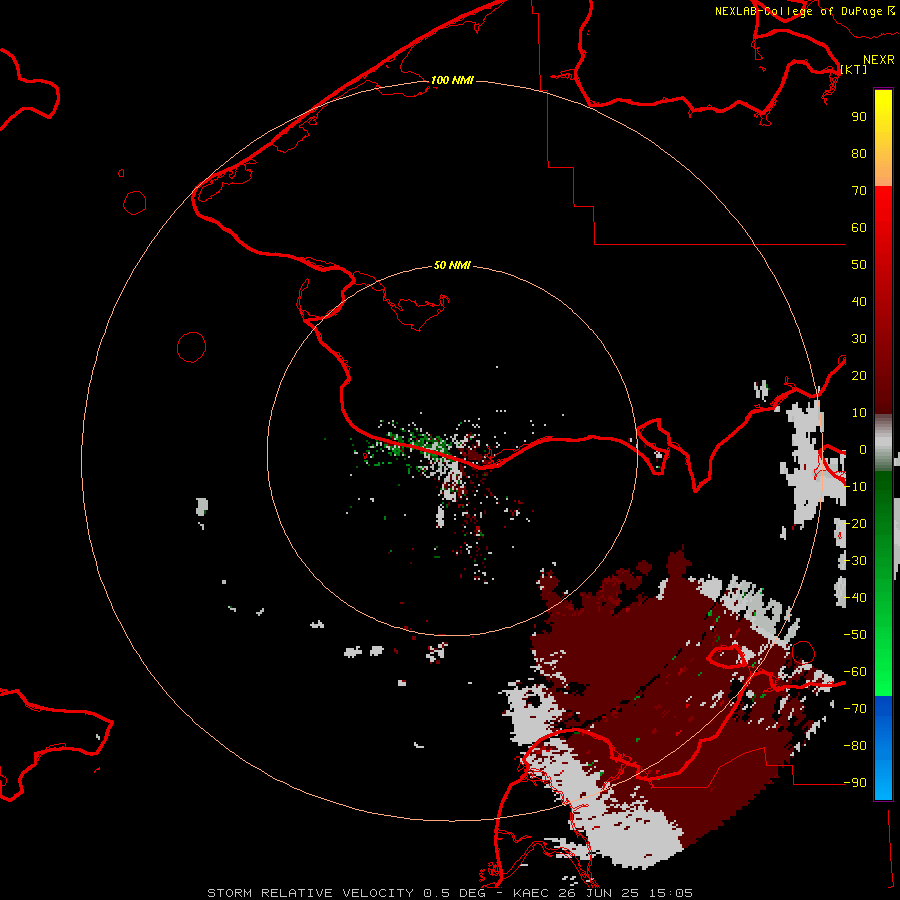Click the "100 NMI" range ring label
This screenshot has height=900, width=900.
452,80
